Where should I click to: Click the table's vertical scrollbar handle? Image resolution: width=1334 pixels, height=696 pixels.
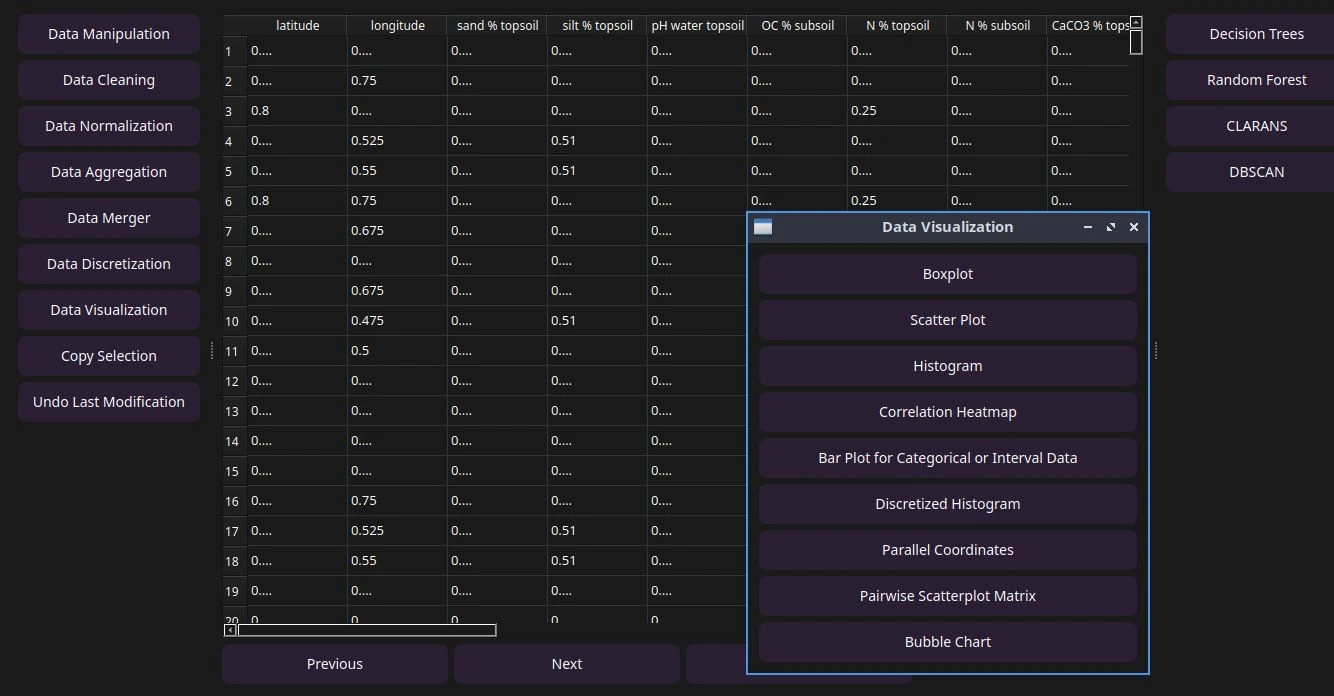click(x=1135, y=41)
